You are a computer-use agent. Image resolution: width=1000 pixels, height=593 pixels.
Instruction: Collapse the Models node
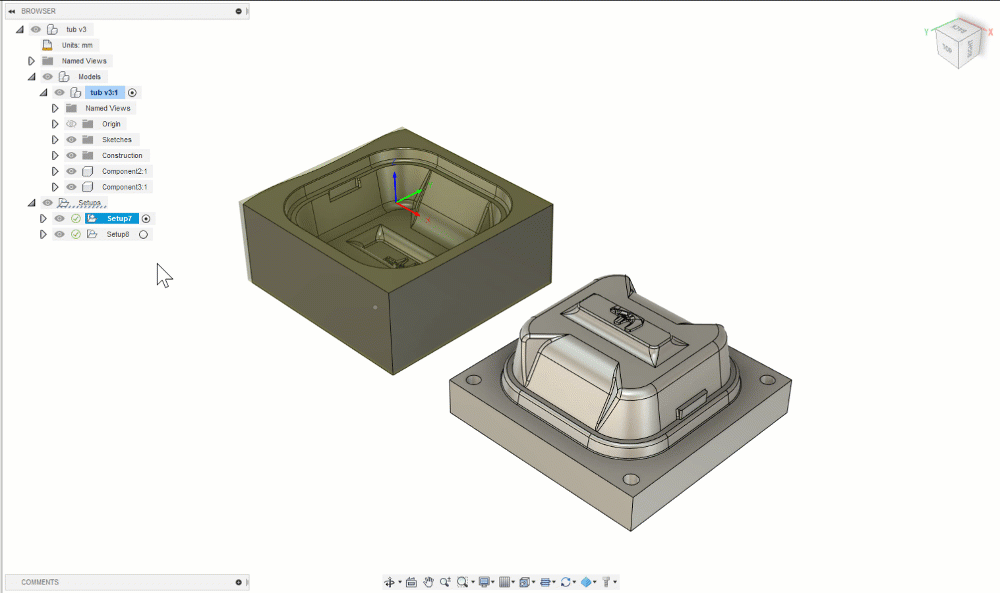[x=31, y=77]
